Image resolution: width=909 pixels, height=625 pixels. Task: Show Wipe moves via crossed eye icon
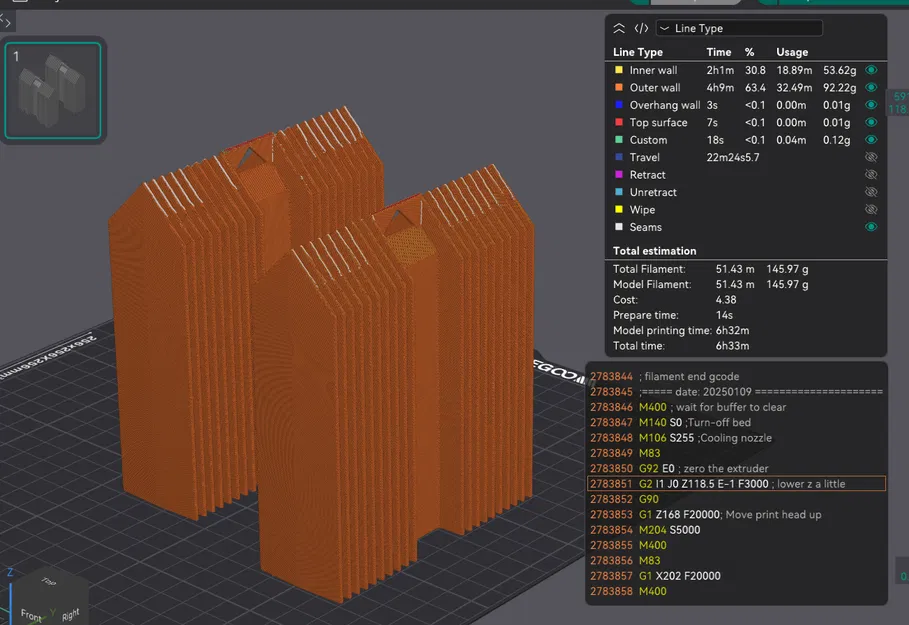pos(871,210)
